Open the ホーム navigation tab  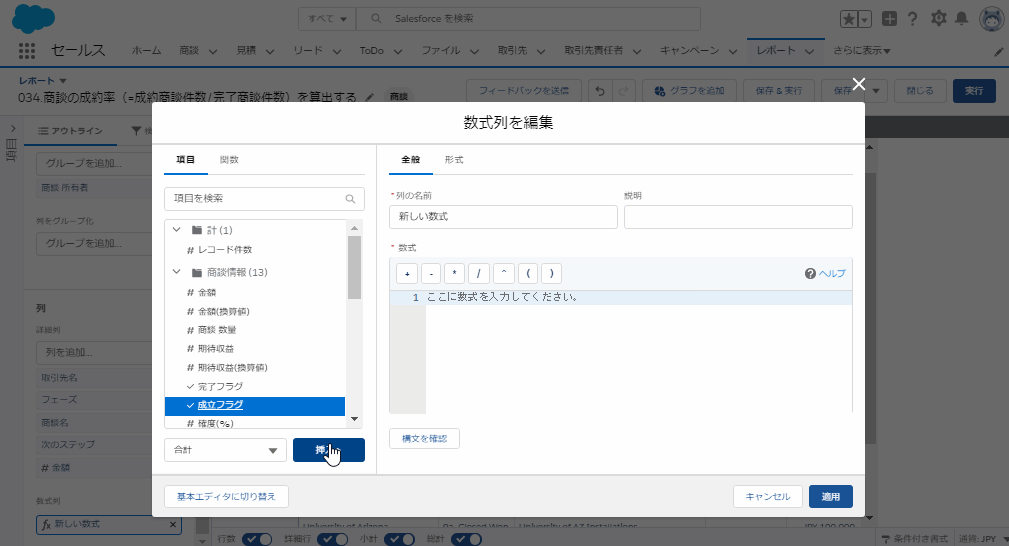(x=146, y=50)
